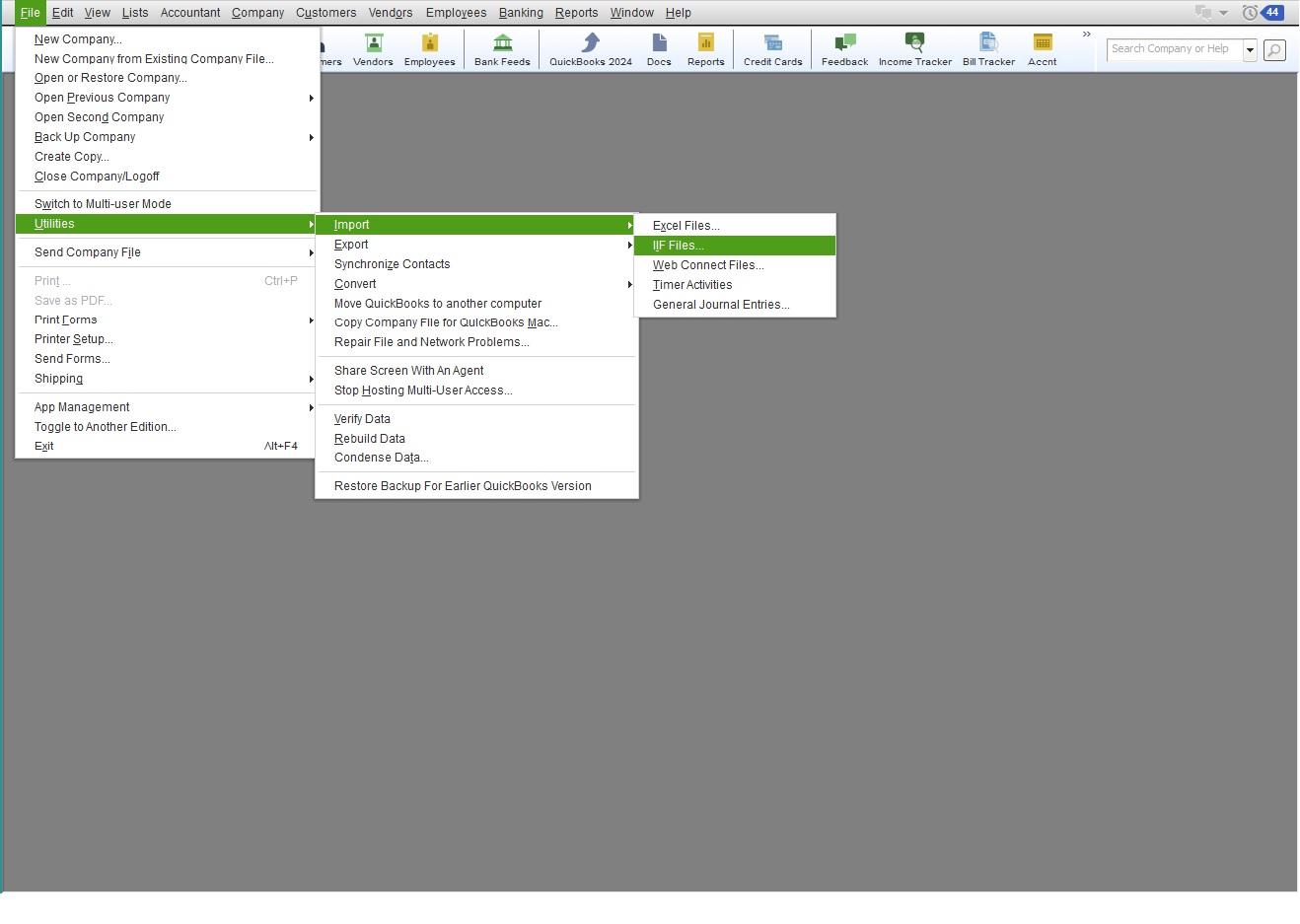Screen dimensions: 1300x924
Task: Click Verify Data in Utilities menu
Action: 362,419
